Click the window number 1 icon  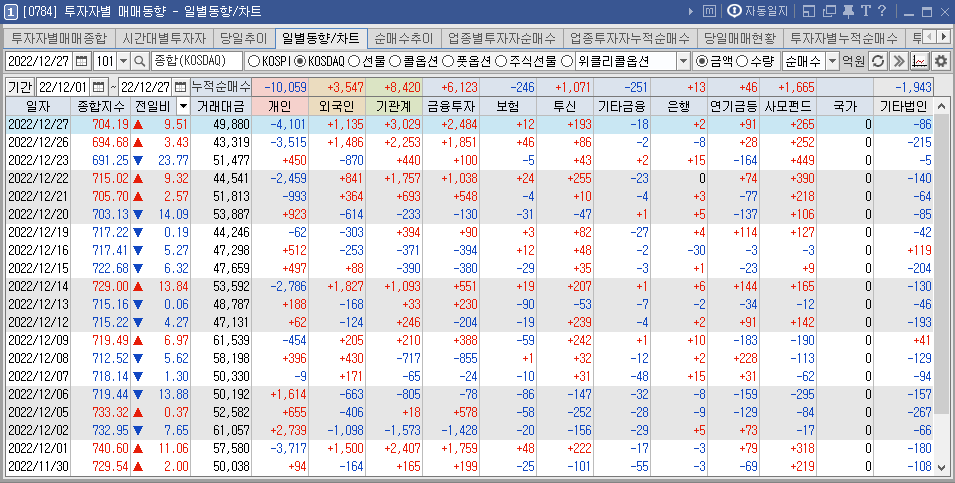[10, 12]
